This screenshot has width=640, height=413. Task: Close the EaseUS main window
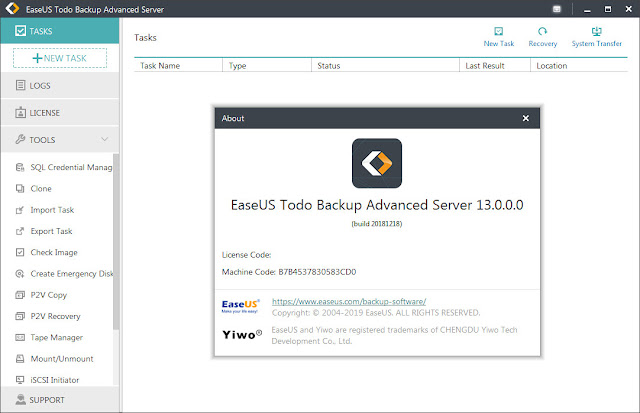tap(629, 9)
